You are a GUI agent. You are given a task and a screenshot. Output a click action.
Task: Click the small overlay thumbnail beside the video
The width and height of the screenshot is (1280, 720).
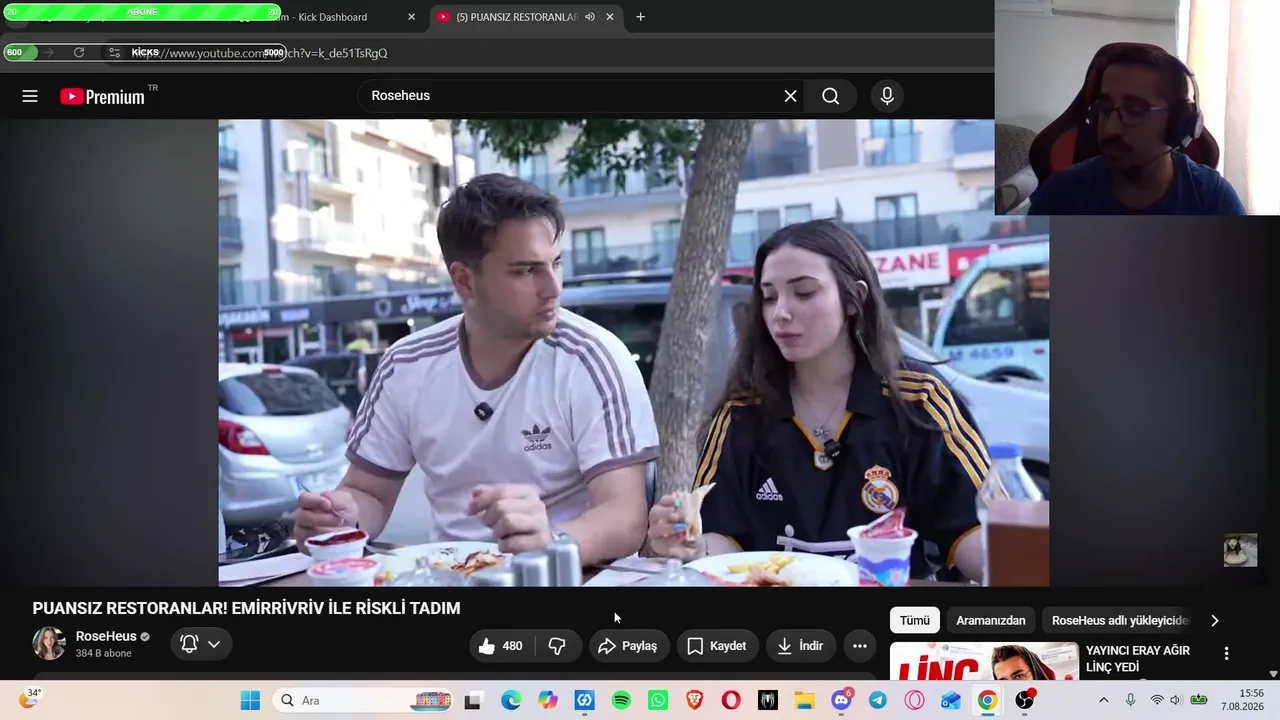coord(1240,550)
